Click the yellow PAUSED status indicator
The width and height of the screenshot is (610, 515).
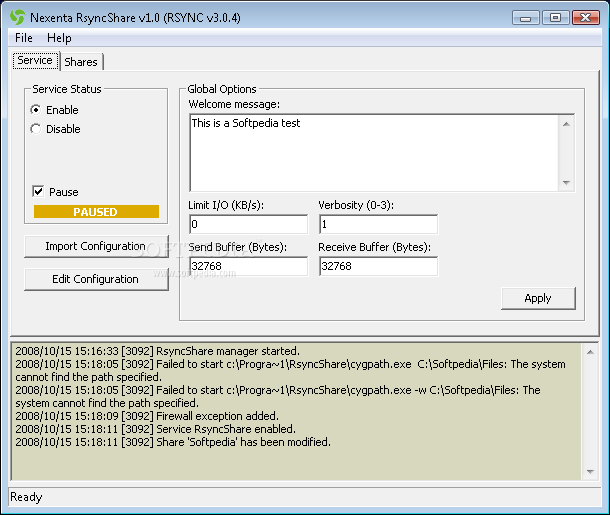pos(96,212)
